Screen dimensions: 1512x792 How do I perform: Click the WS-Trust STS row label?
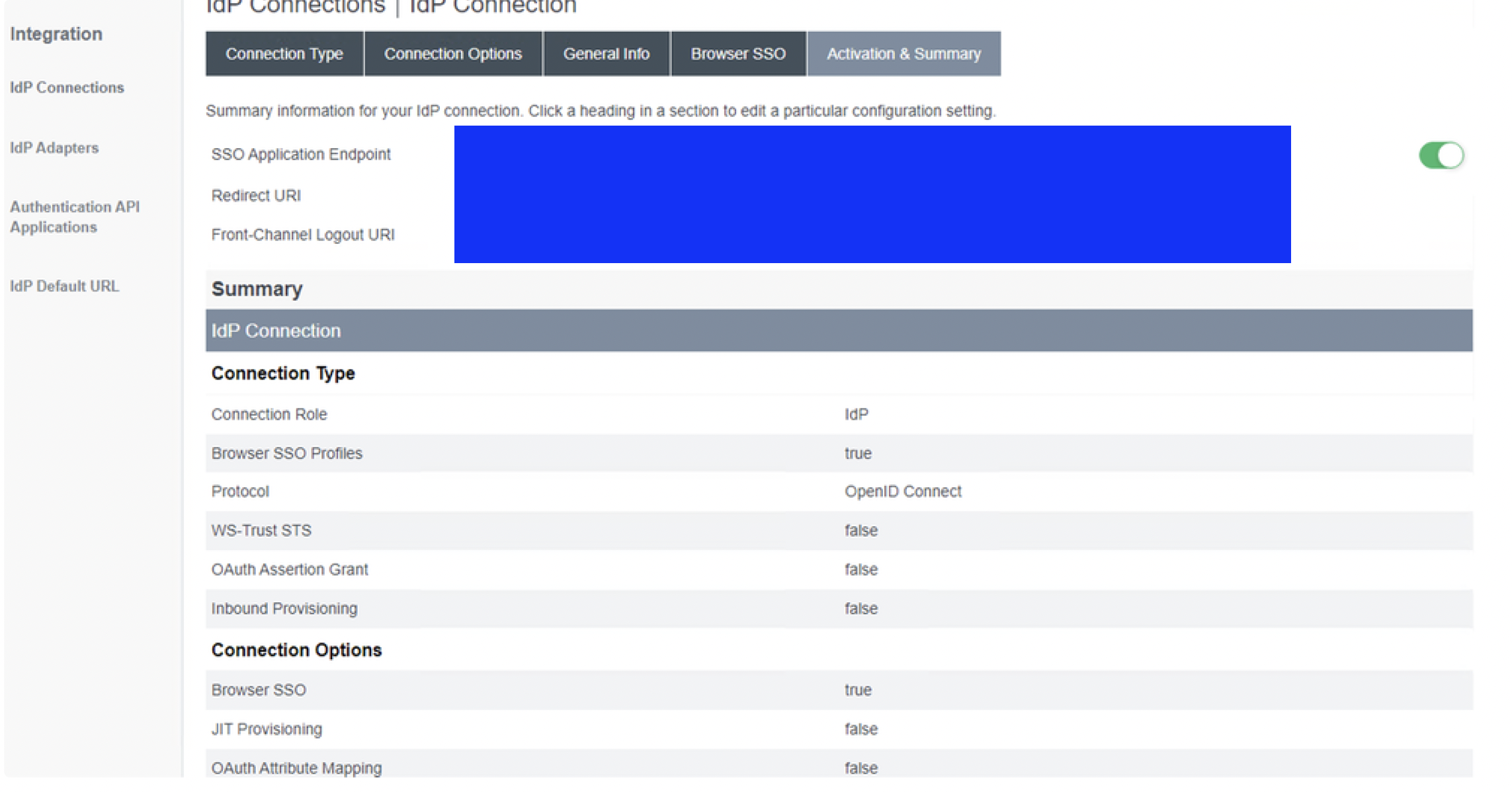click(261, 531)
